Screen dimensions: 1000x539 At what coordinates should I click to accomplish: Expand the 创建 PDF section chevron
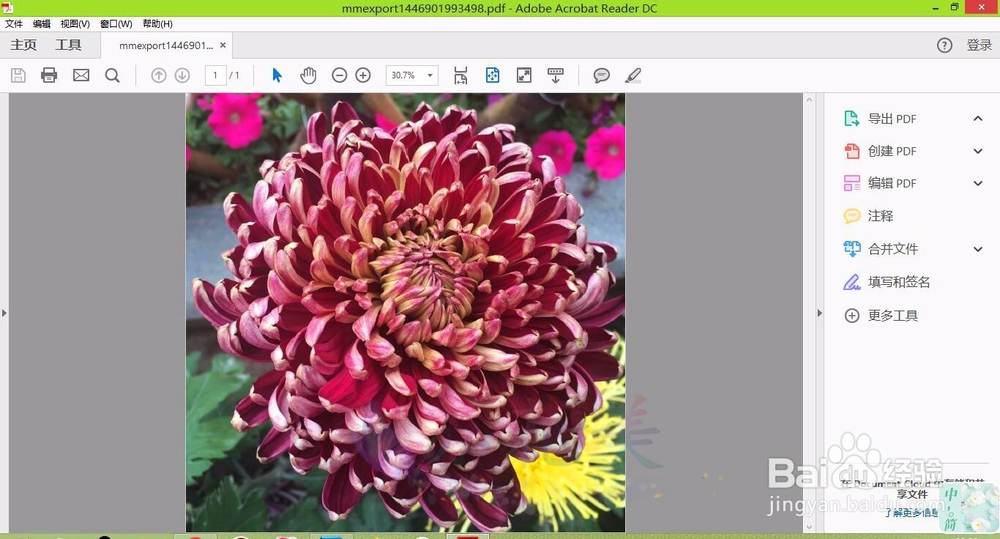tap(978, 151)
